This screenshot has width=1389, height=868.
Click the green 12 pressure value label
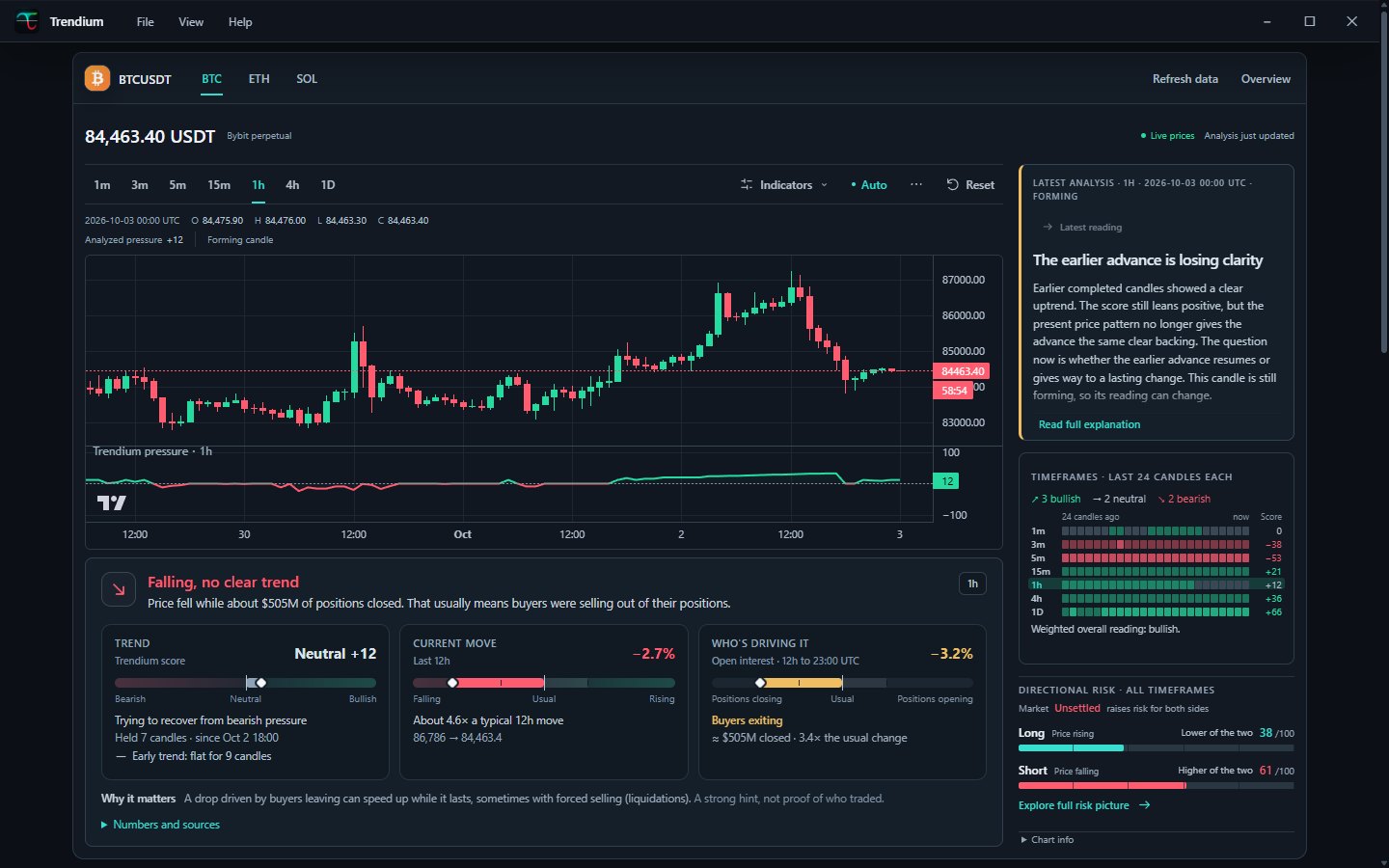947,481
